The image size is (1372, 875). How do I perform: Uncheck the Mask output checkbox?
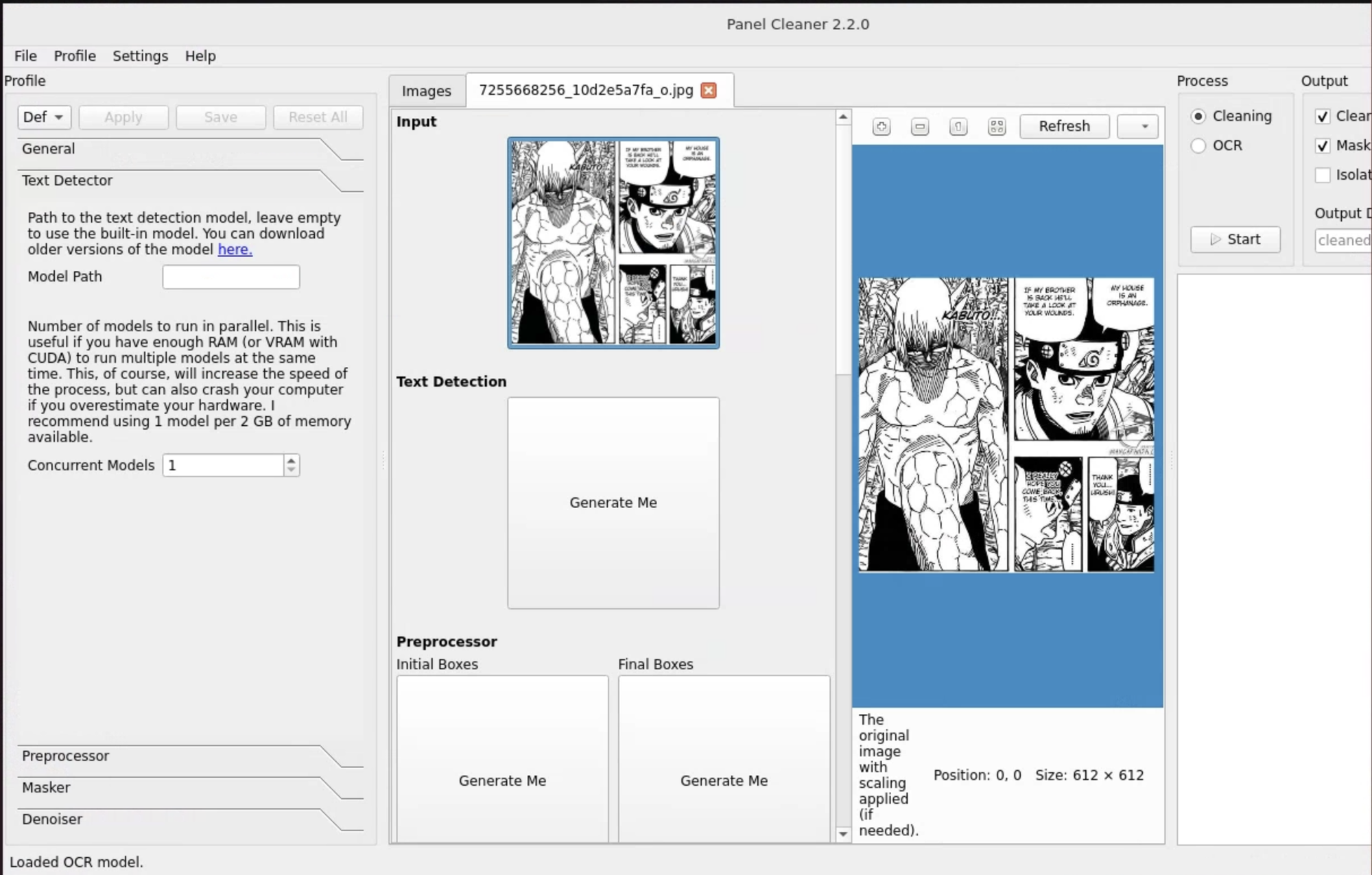[1323, 145]
